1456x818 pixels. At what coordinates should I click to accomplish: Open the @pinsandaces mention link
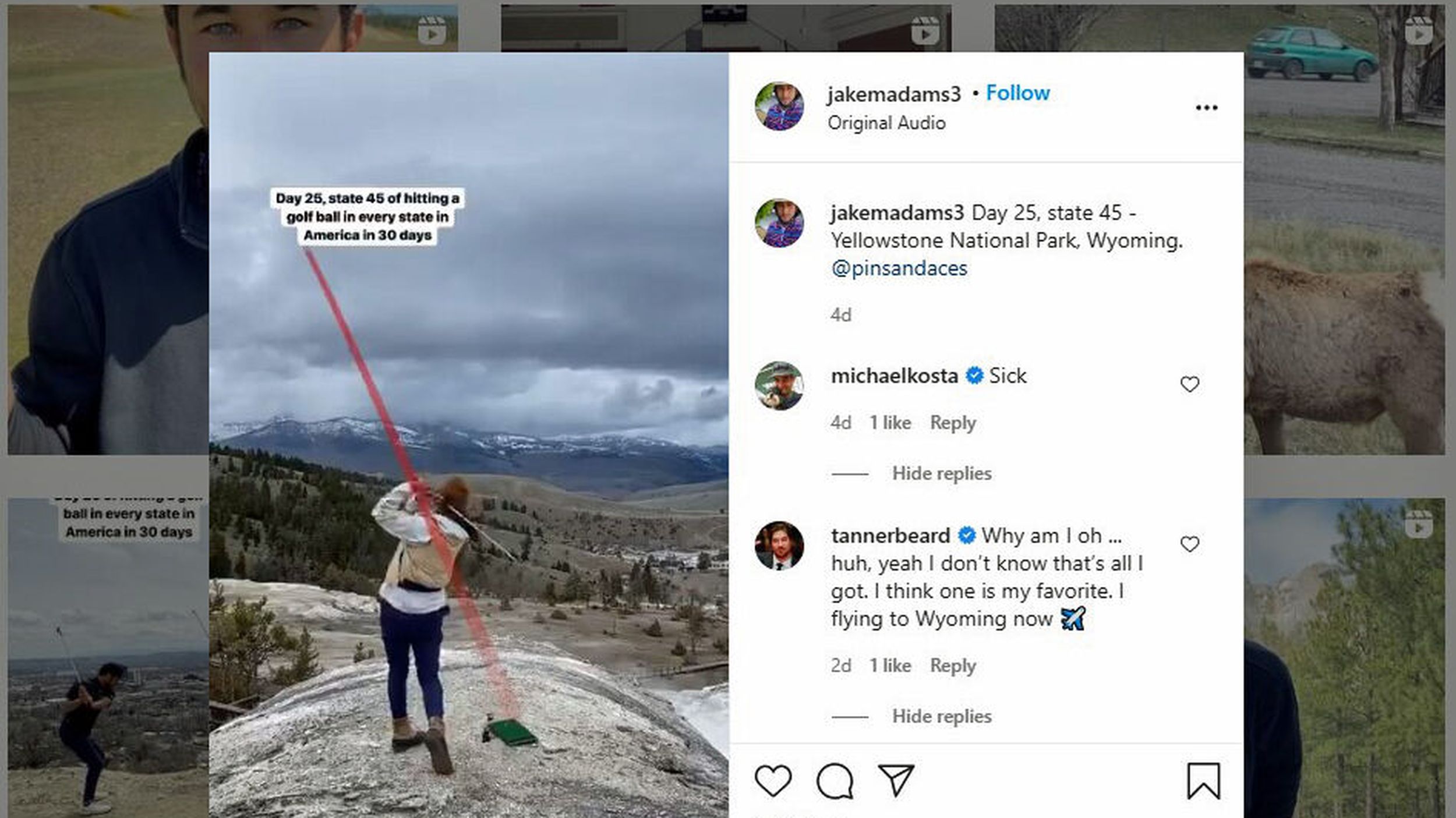pyautogui.click(x=899, y=268)
